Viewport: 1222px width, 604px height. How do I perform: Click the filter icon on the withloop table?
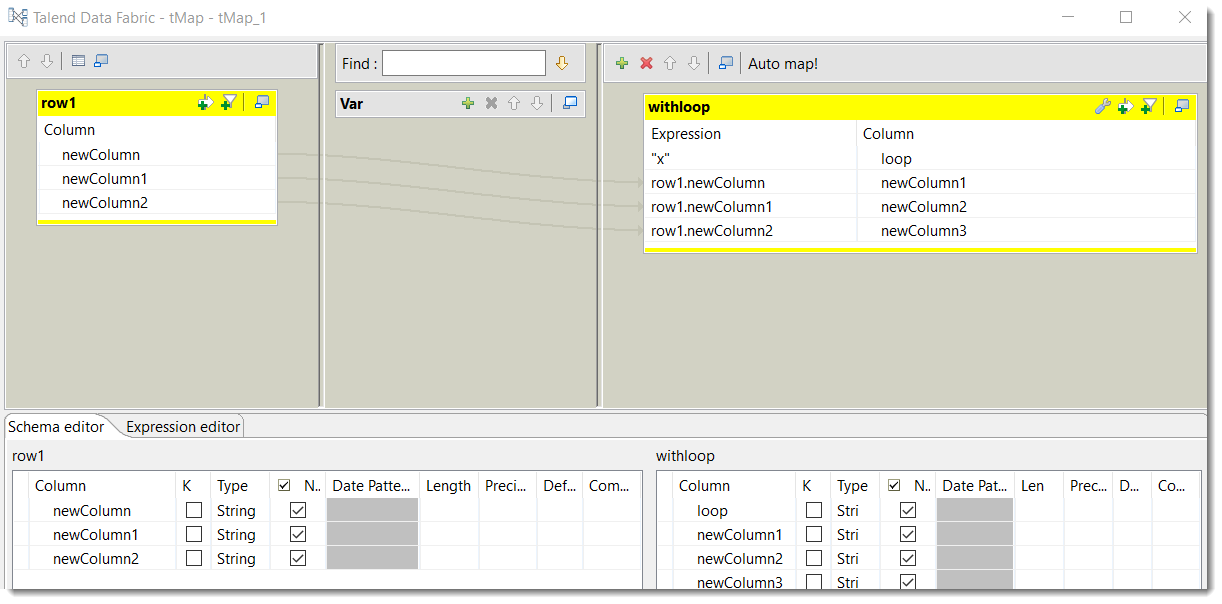(x=1149, y=106)
